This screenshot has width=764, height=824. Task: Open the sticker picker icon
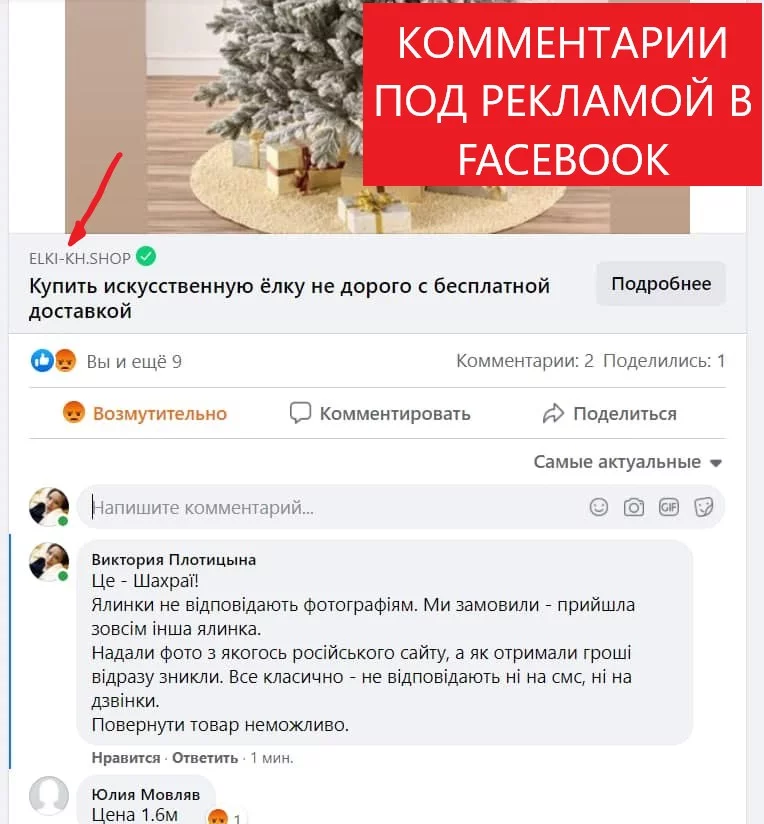703,507
